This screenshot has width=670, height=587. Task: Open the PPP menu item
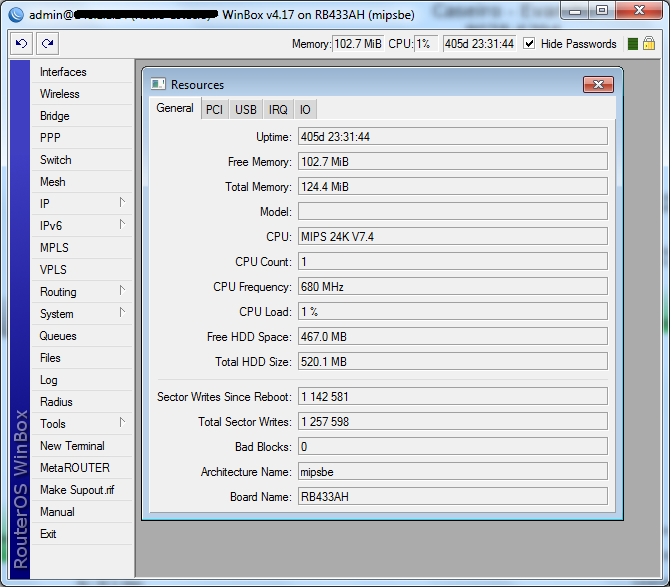[x=82, y=138]
